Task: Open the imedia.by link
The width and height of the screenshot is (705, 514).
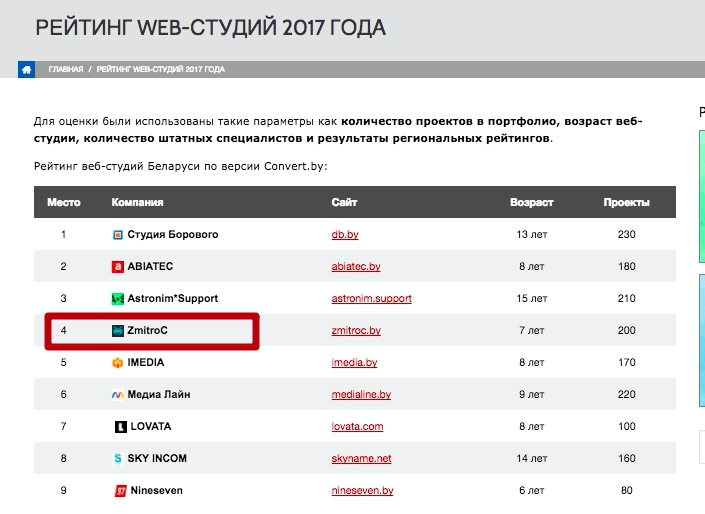Action: [x=354, y=362]
